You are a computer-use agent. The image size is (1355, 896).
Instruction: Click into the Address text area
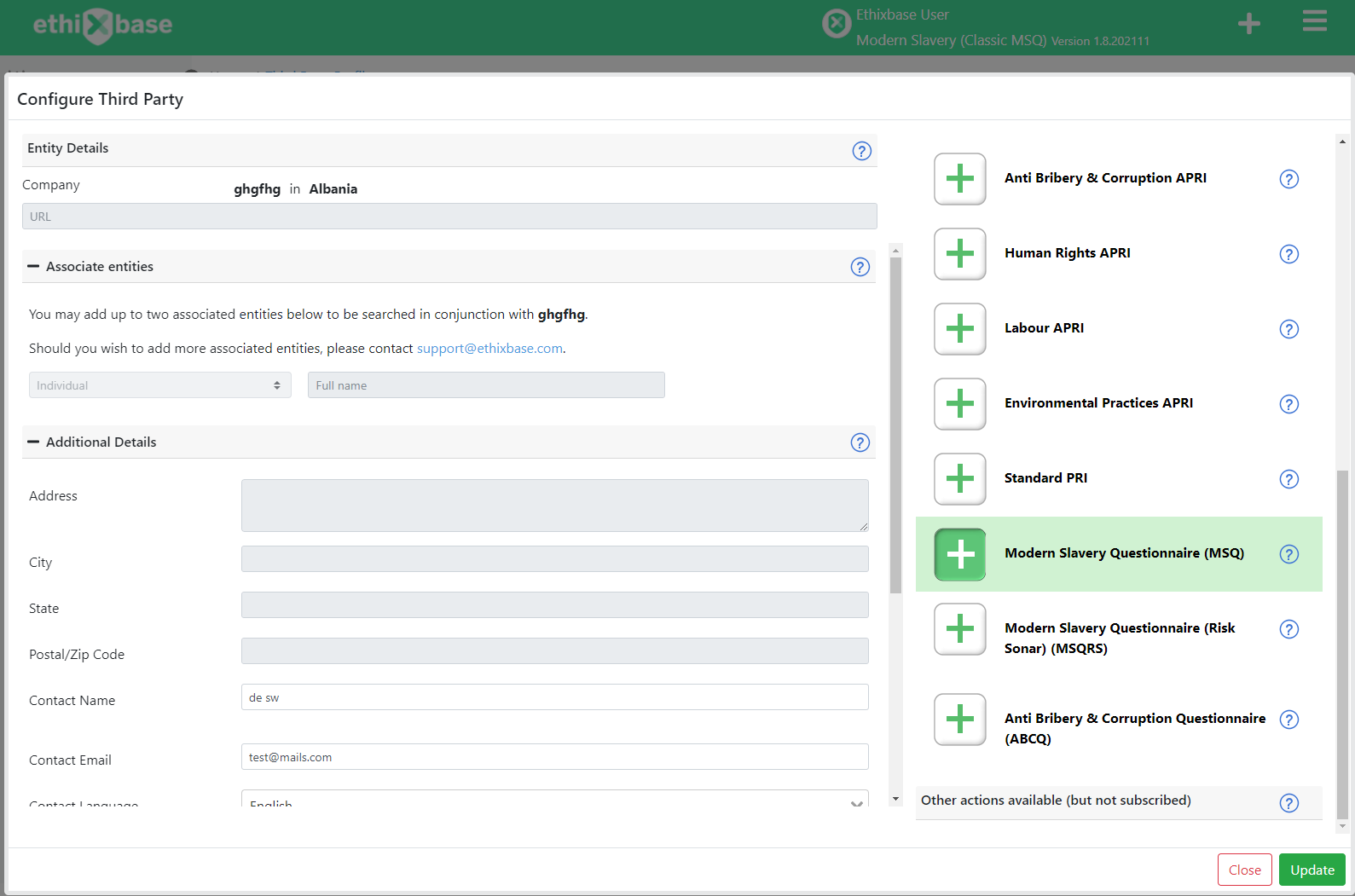coord(555,506)
